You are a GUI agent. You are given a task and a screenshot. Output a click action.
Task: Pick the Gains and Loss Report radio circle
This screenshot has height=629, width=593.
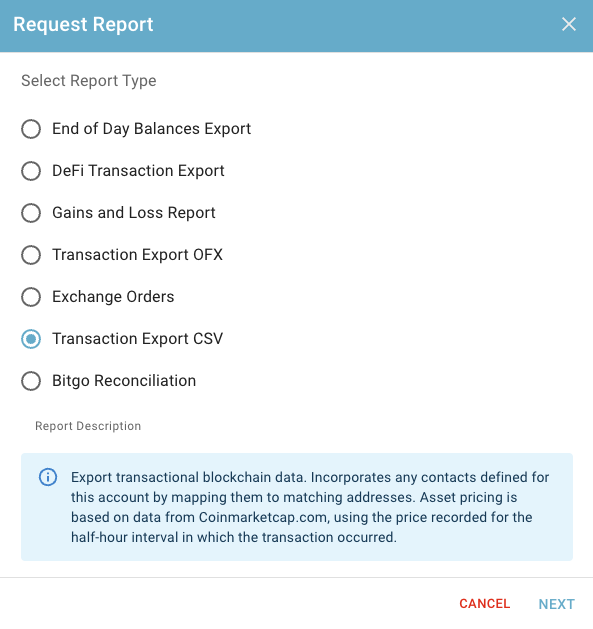31,213
